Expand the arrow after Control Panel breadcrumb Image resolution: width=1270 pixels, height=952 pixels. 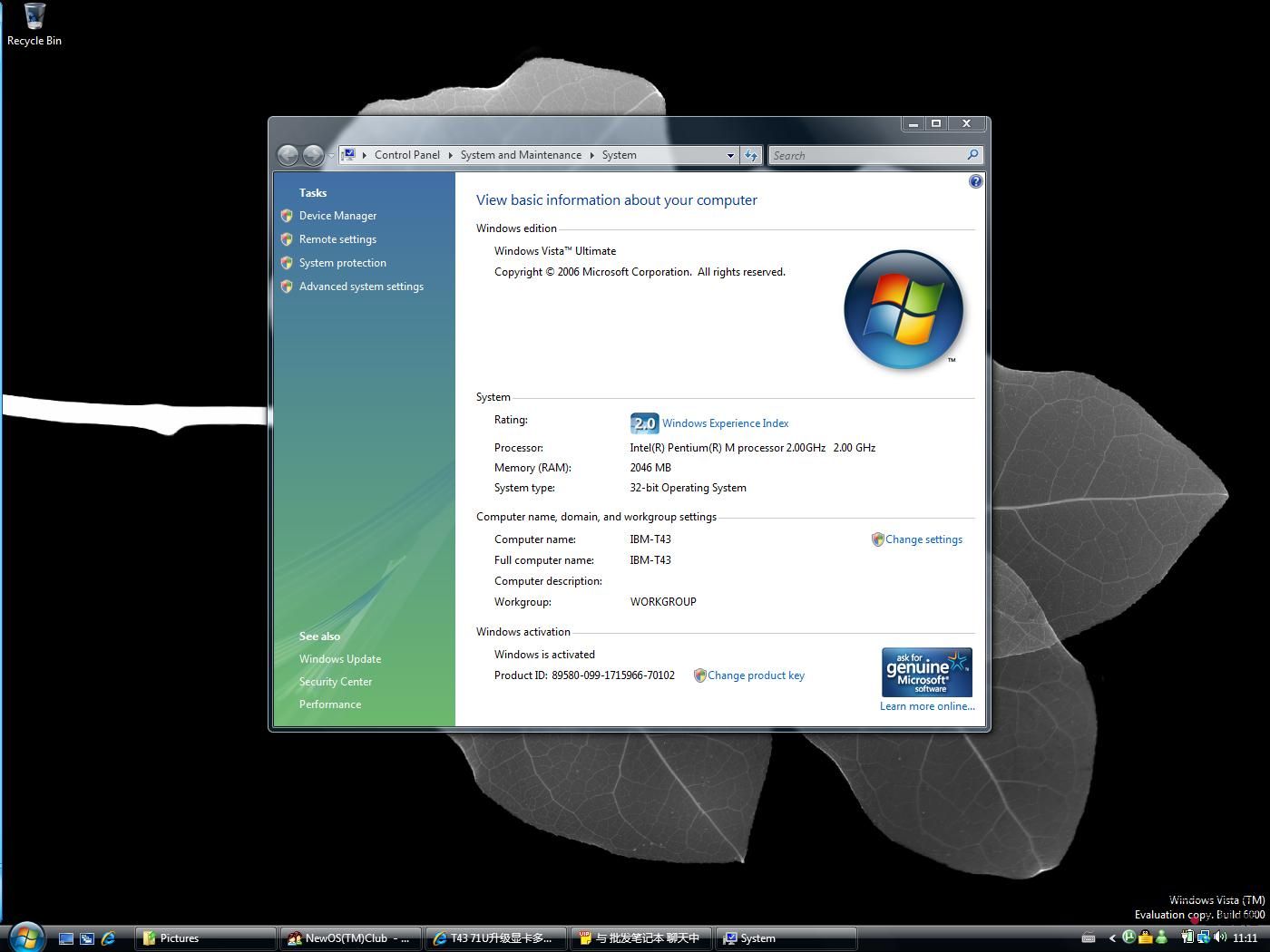point(450,155)
